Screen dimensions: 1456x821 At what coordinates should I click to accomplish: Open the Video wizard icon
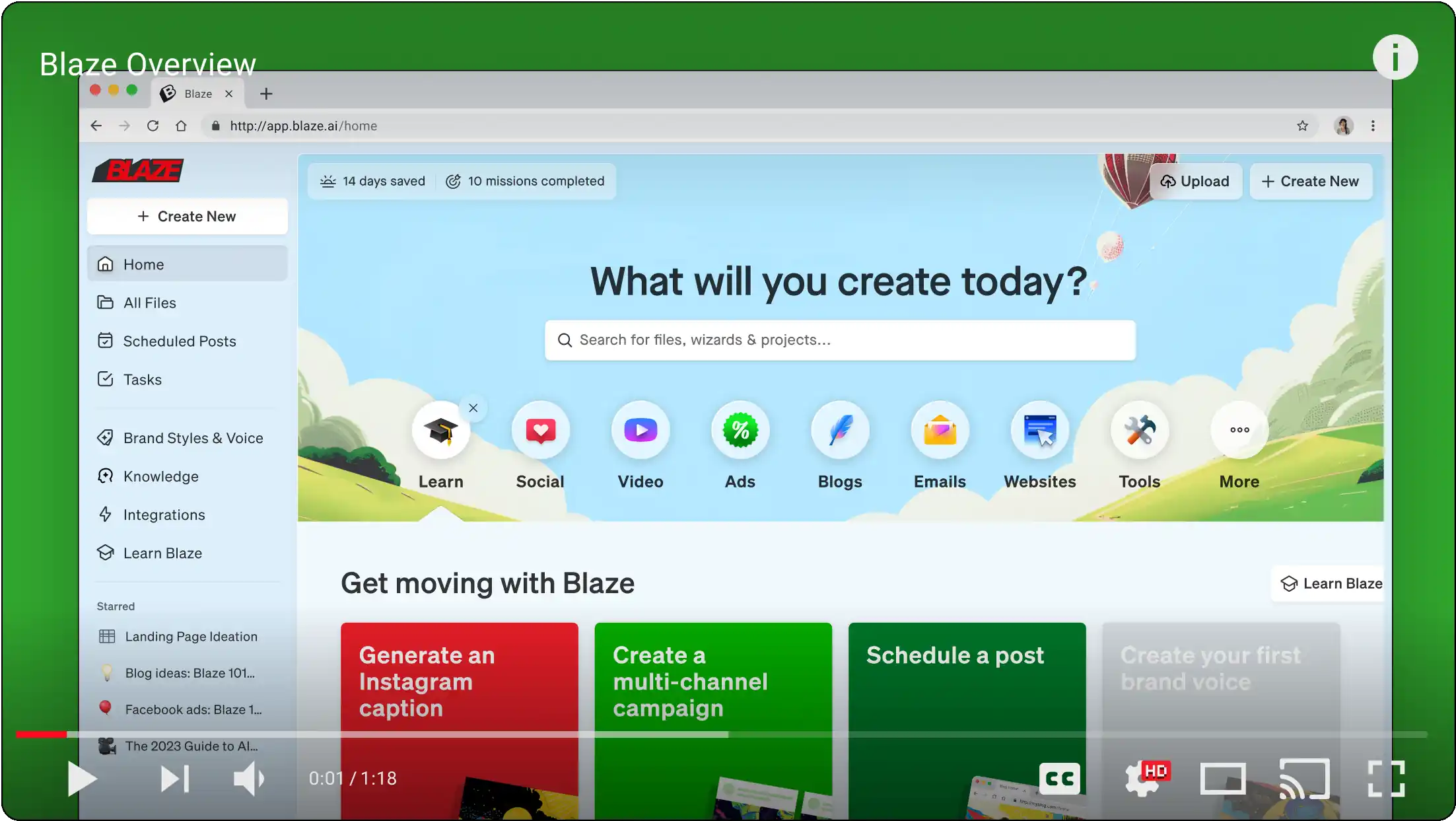pyautogui.click(x=640, y=430)
